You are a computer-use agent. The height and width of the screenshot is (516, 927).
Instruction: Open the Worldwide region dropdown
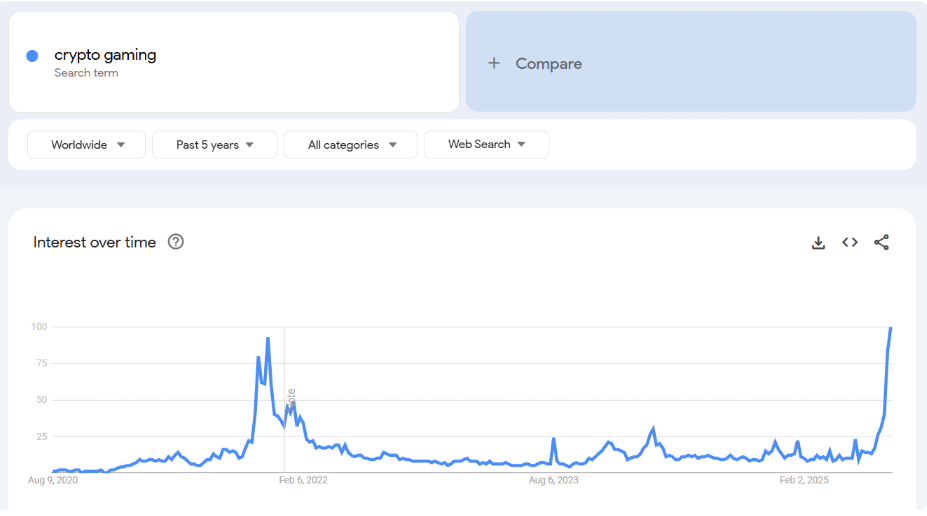86,145
